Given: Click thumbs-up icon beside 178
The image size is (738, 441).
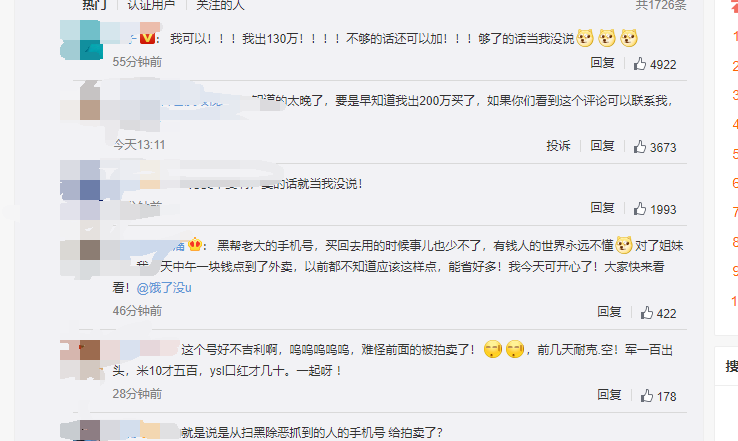Looking at the screenshot, I should [647, 395].
